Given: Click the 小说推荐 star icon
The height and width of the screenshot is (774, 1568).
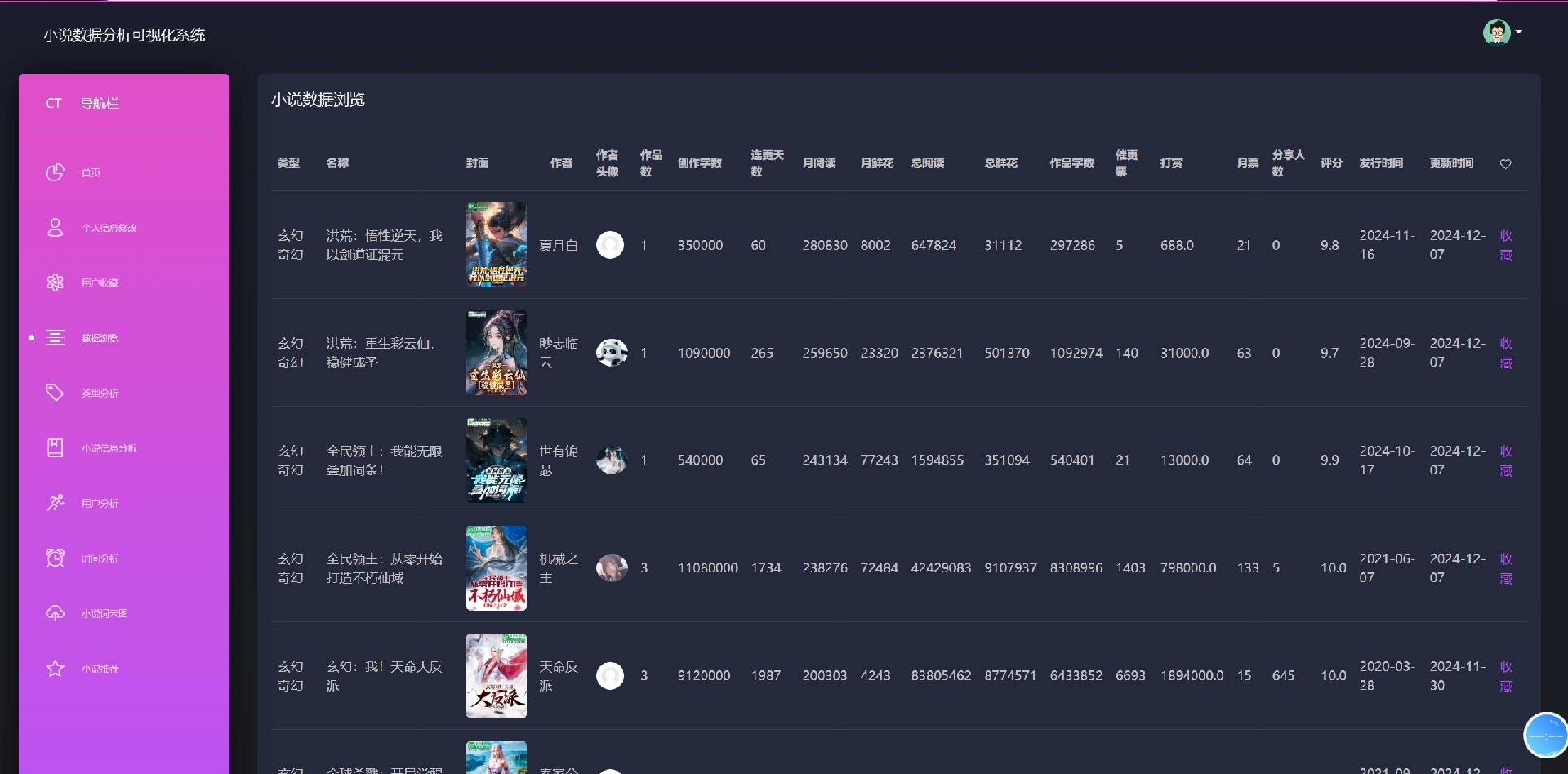Looking at the screenshot, I should coord(55,669).
